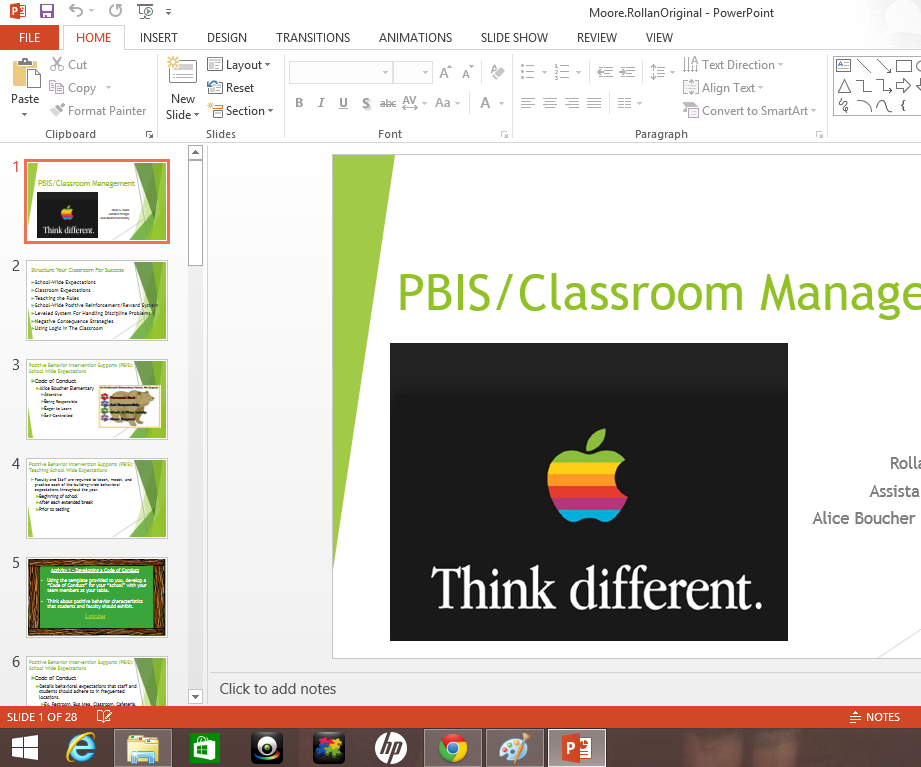Screen dimensions: 921x767
Task: Toggle italic formatting
Action: (320, 103)
